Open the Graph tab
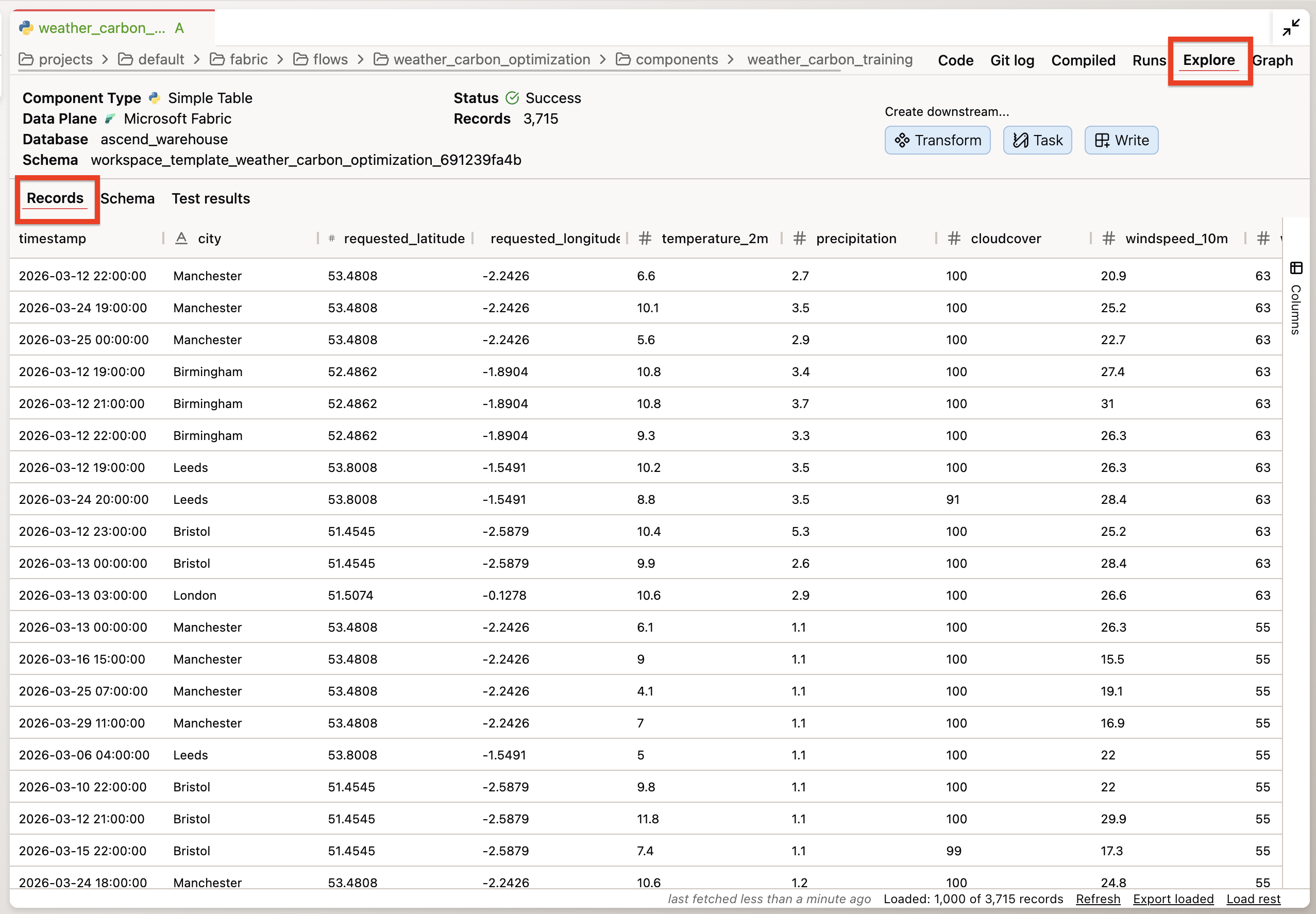Viewport: 1316px width, 914px height. (1273, 60)
